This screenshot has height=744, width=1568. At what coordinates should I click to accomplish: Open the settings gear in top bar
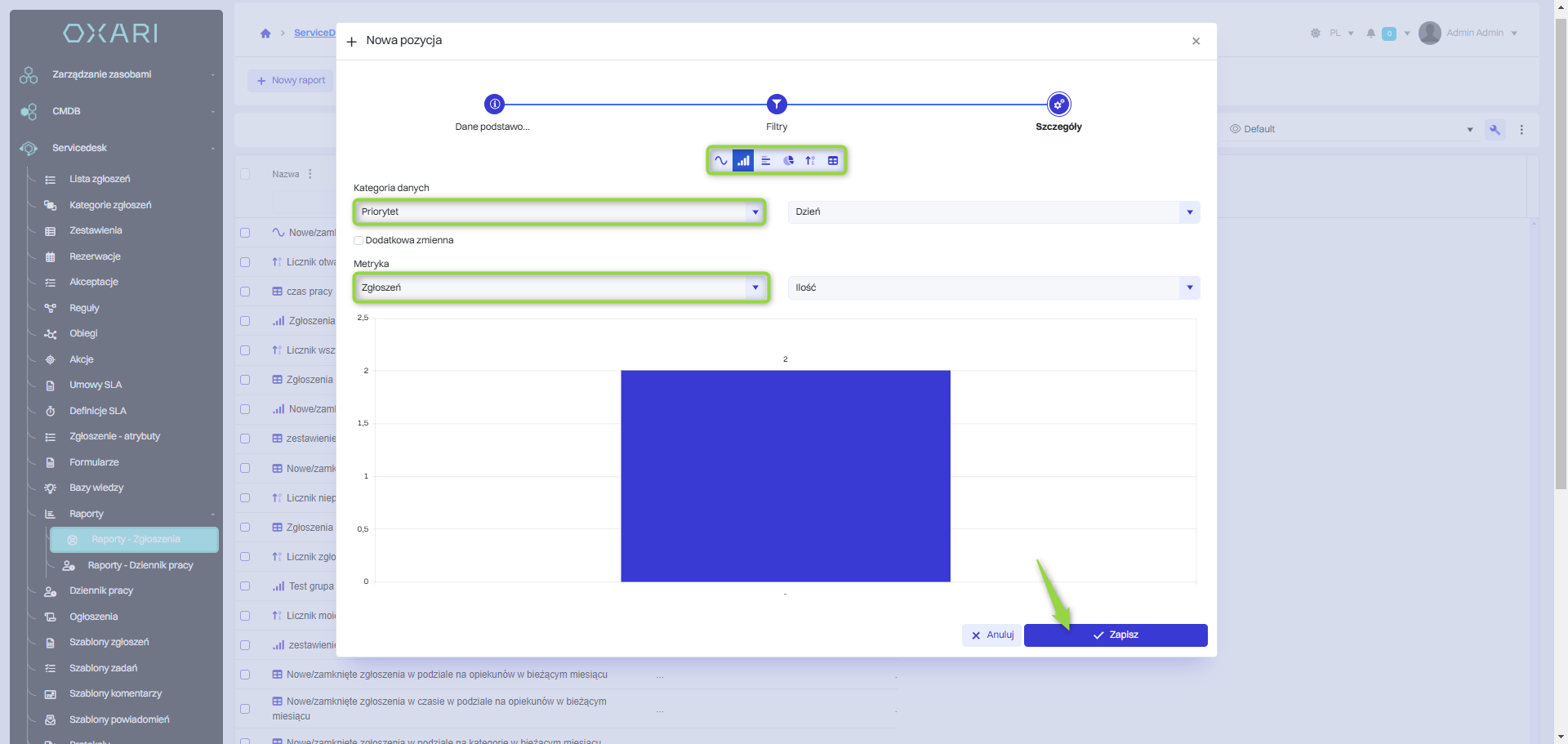click(x=1315, y=33)
